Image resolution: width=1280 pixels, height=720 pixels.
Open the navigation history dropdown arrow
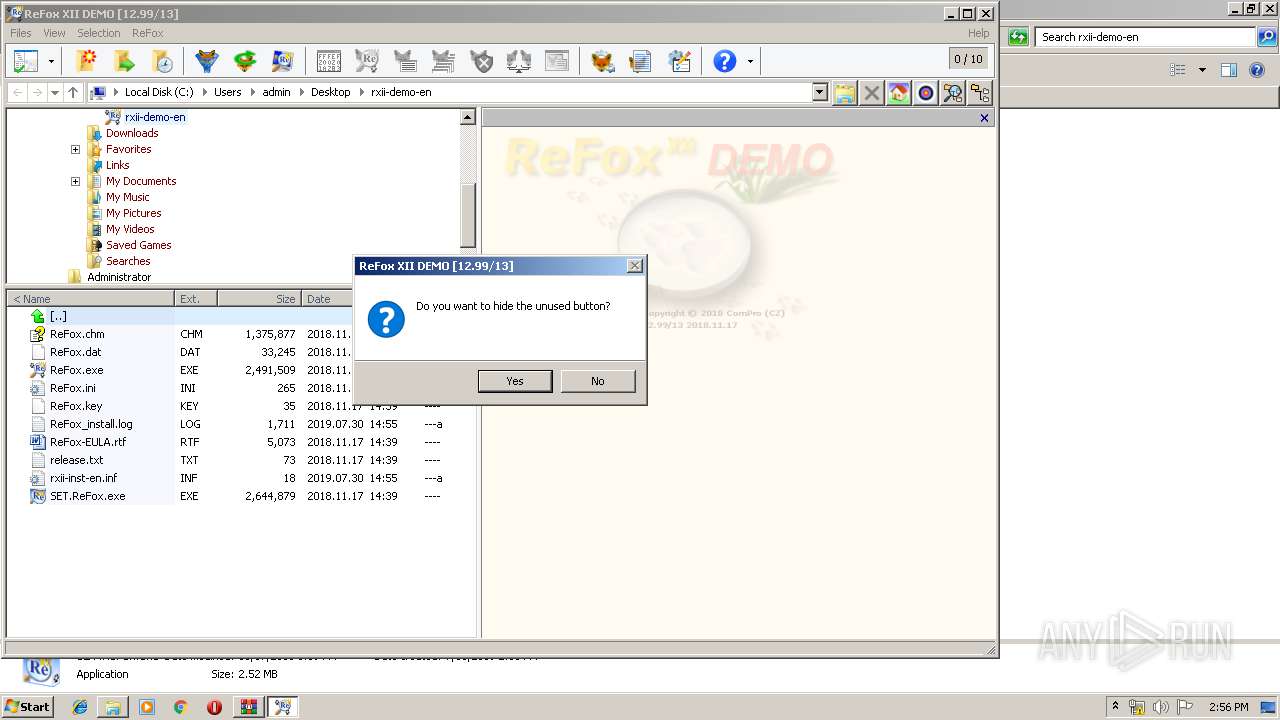pyautogui.click(x=55, y=92)
